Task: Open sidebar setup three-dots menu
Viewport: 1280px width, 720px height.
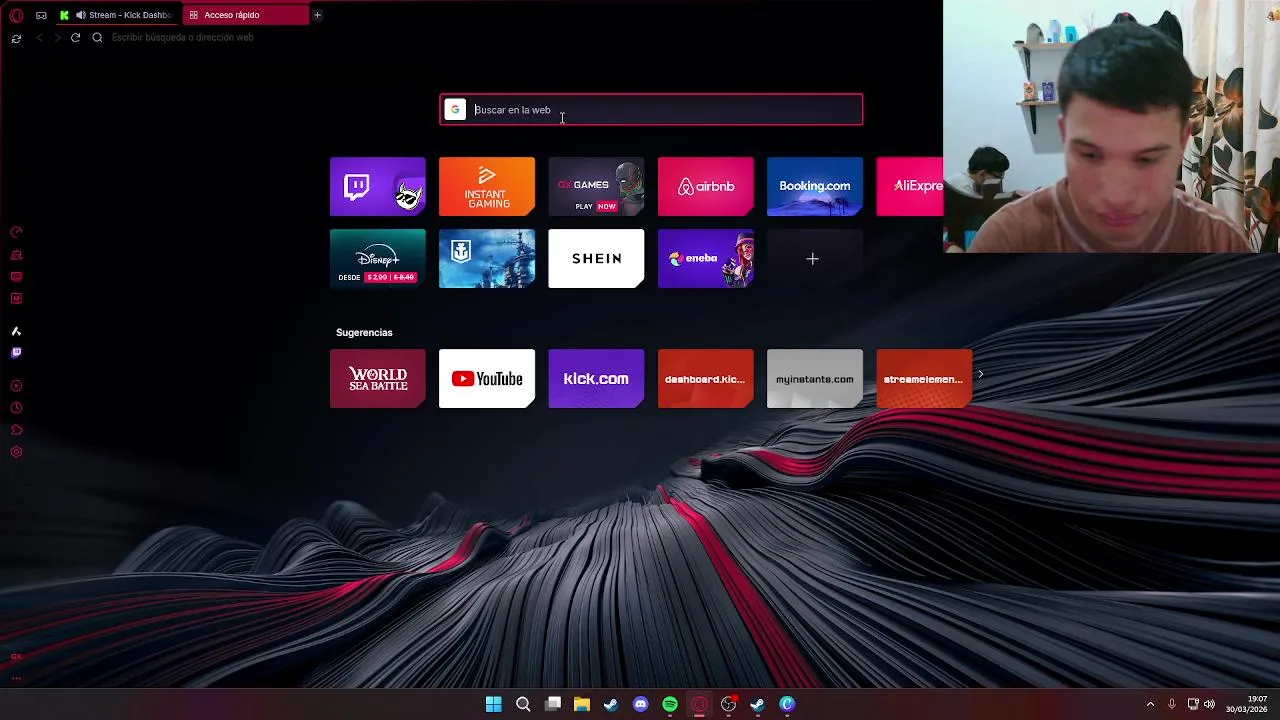Action: 16,678
